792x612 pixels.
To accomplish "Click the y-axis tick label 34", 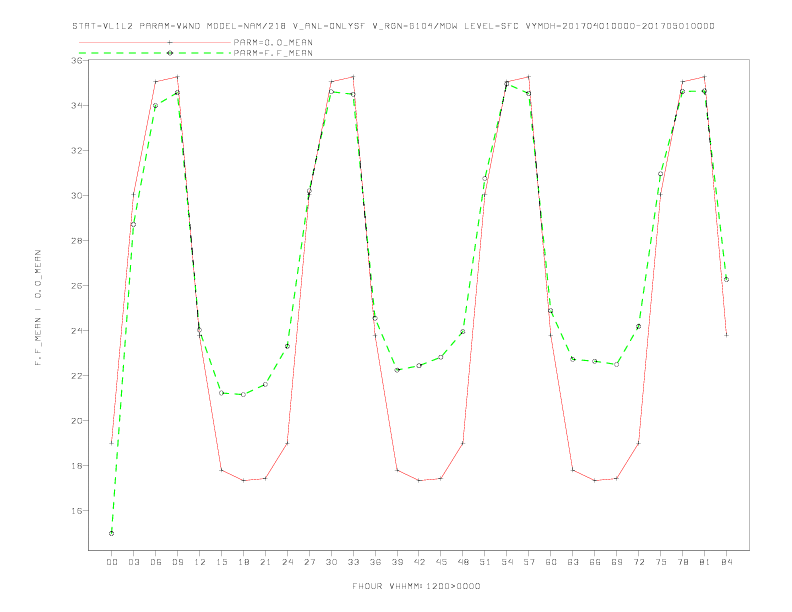I will (x=77, y=106).
